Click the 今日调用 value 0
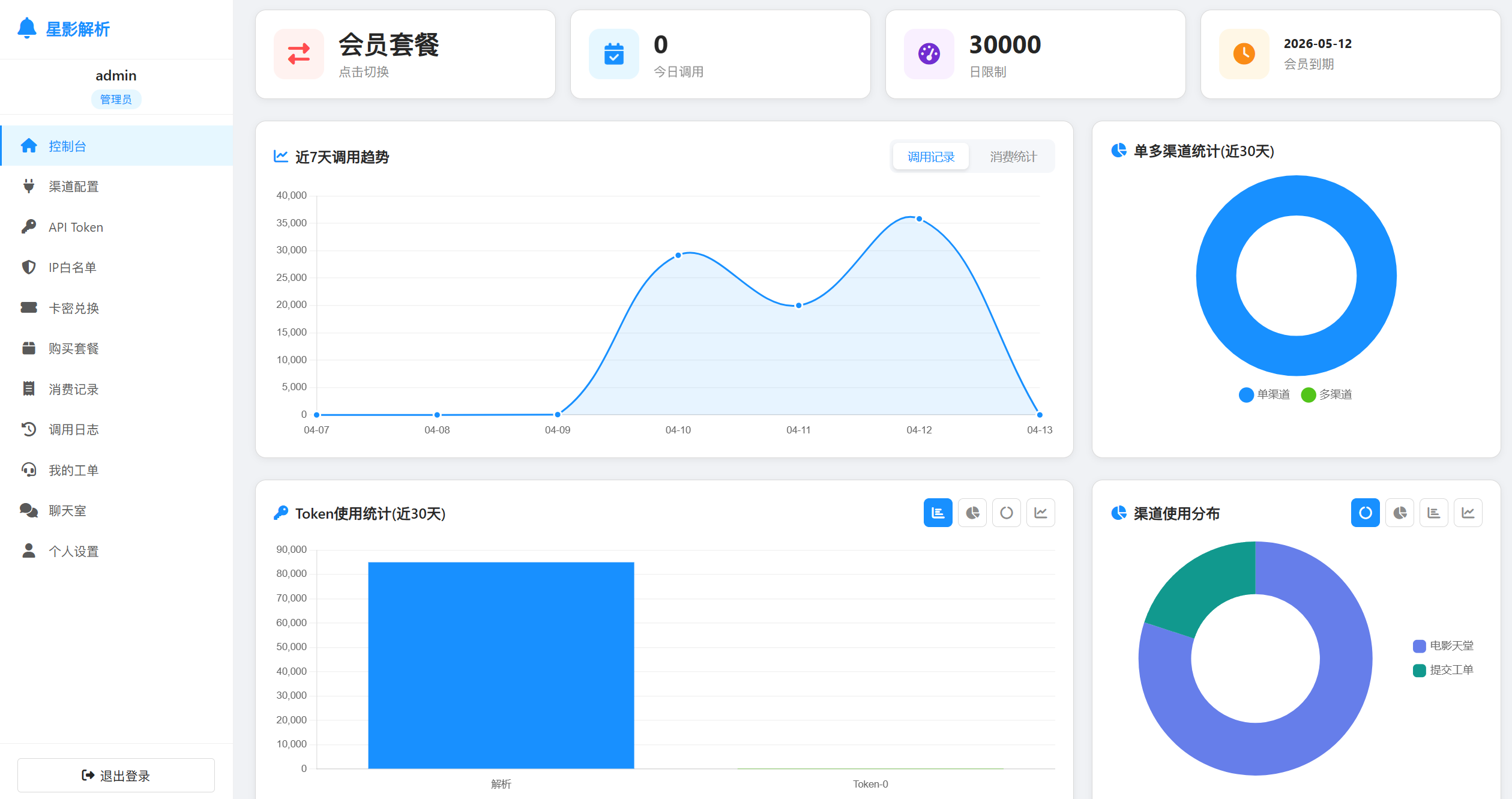This screenshot has width=1512, height=799. 661,44
